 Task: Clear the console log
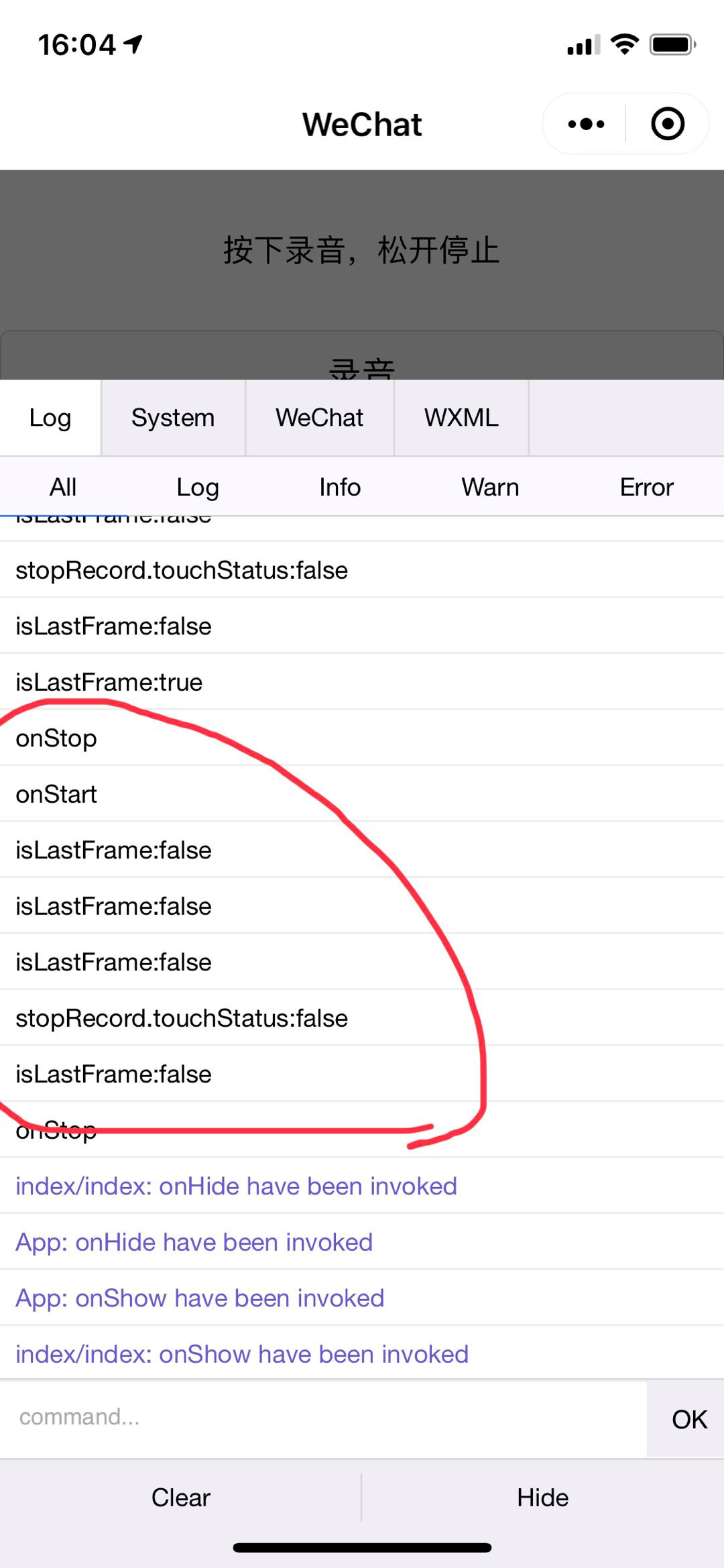[180, 1498]
